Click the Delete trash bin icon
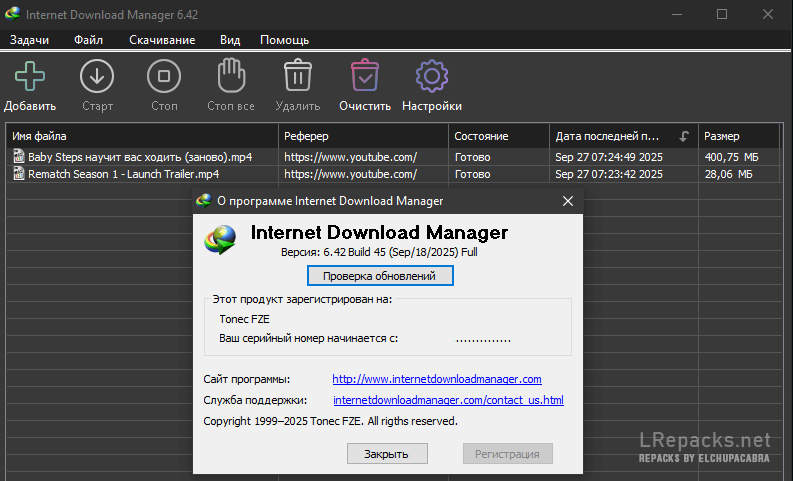Viewport: 793px width, 481px height. coord(298,76)
